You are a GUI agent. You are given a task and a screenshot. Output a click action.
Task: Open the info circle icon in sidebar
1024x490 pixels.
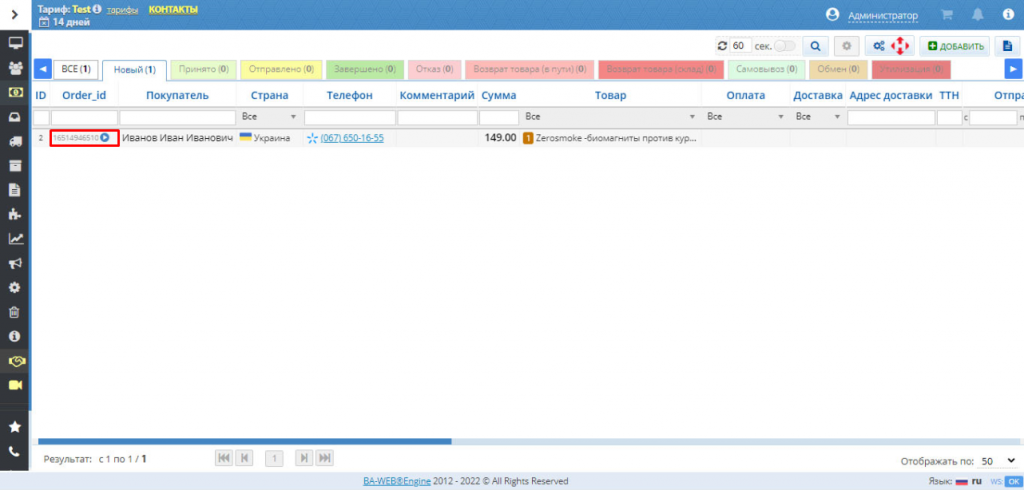point(15,336)
